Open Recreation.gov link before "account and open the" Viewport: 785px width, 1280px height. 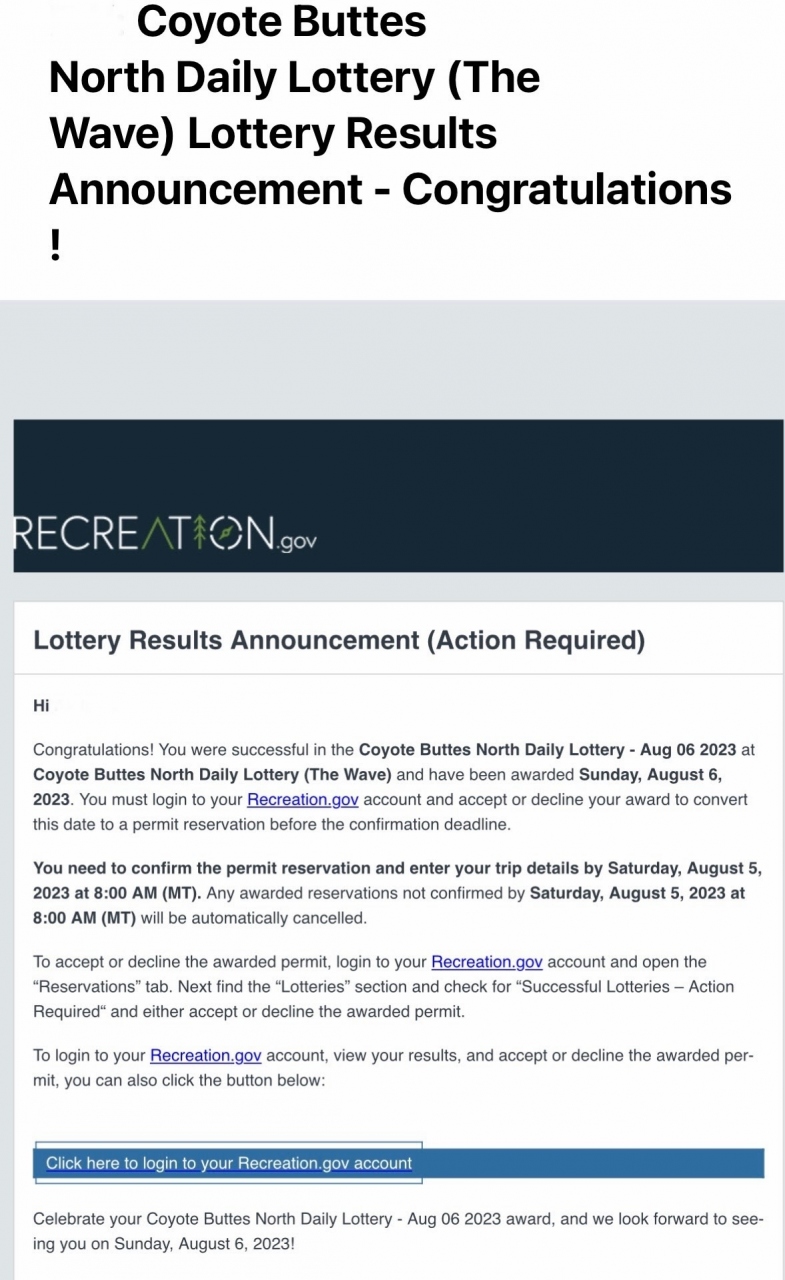(x=487, y=962)
